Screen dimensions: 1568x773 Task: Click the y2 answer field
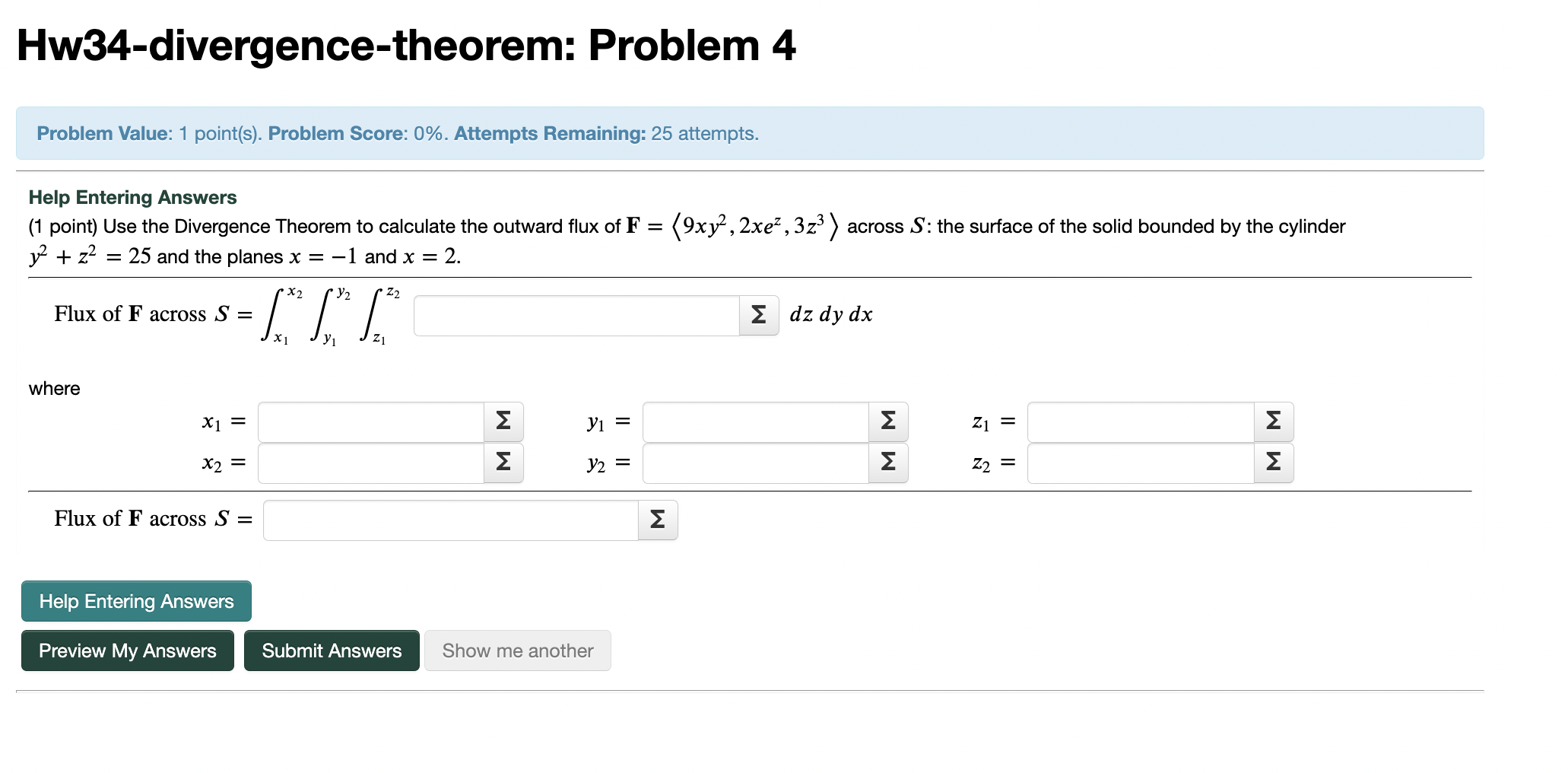point(757,463)
